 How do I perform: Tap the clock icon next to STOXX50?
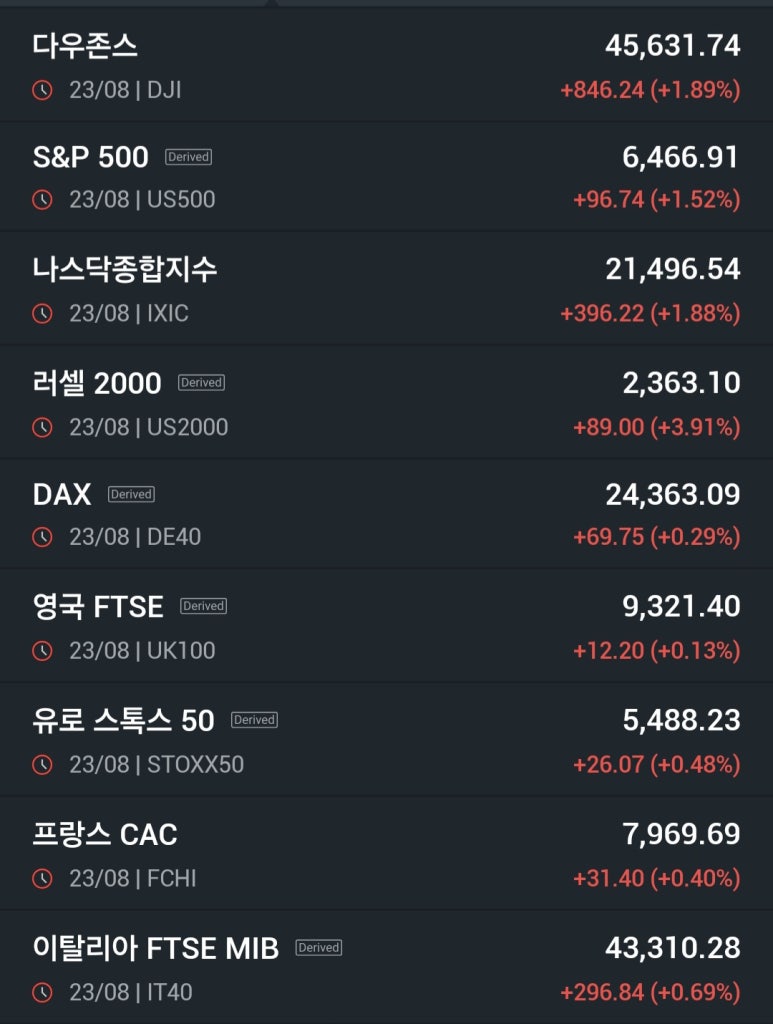pyautogui.click(x=42, y=765)
